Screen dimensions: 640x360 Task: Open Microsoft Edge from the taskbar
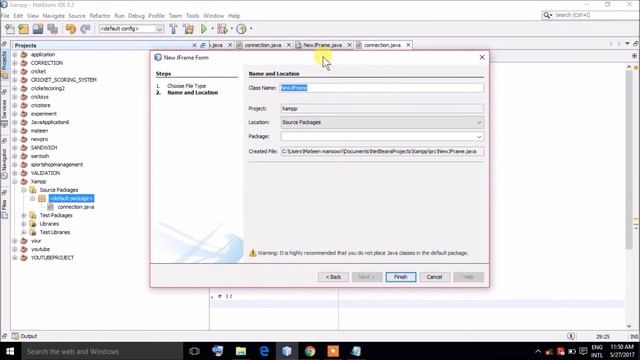264,351
